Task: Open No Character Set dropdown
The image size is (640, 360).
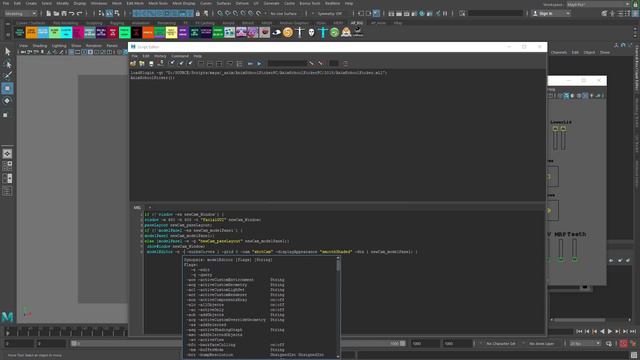Action: [x=500, y=344]
